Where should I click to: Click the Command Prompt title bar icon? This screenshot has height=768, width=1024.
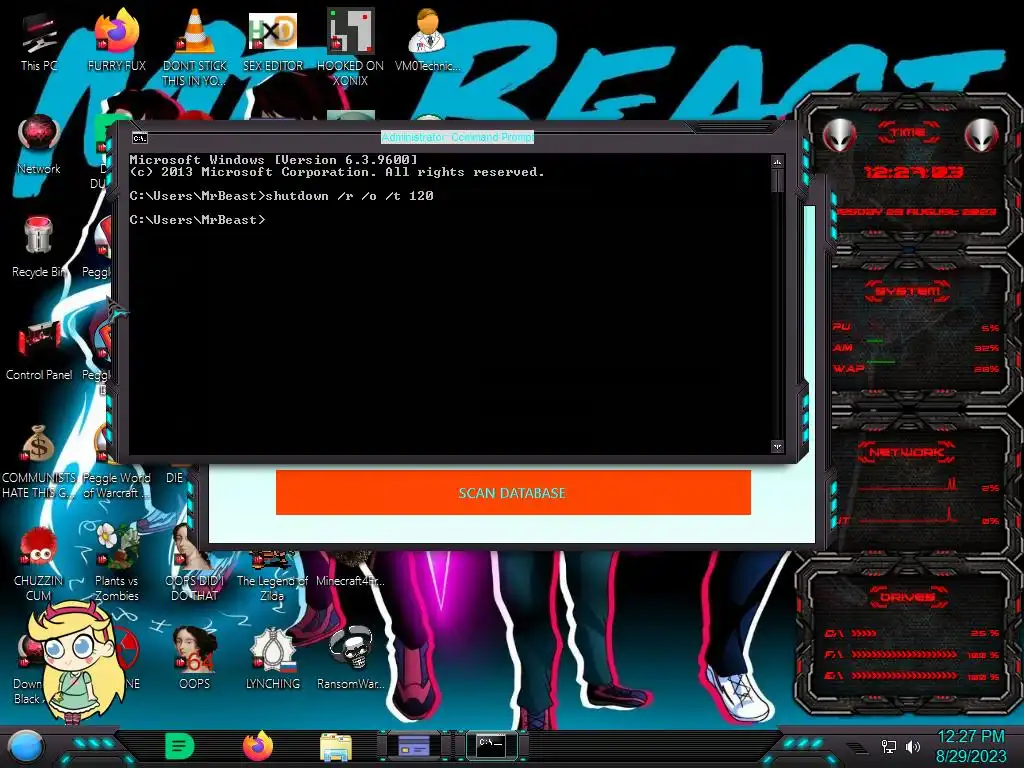(140, 138)
